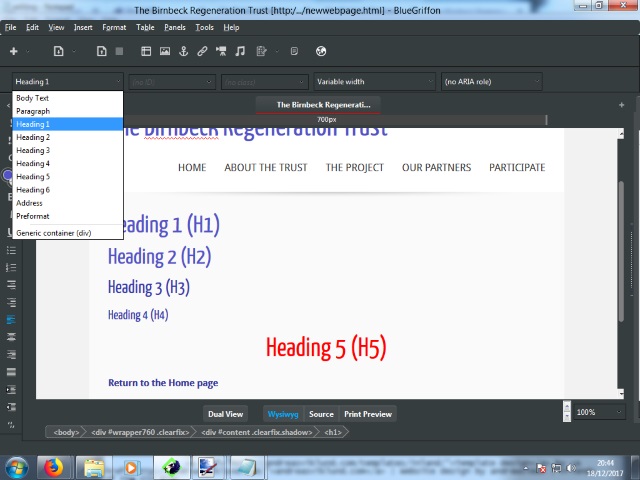Choose Preformat from format list
Viewport: 640px width, 480px height.
point(68,216)
